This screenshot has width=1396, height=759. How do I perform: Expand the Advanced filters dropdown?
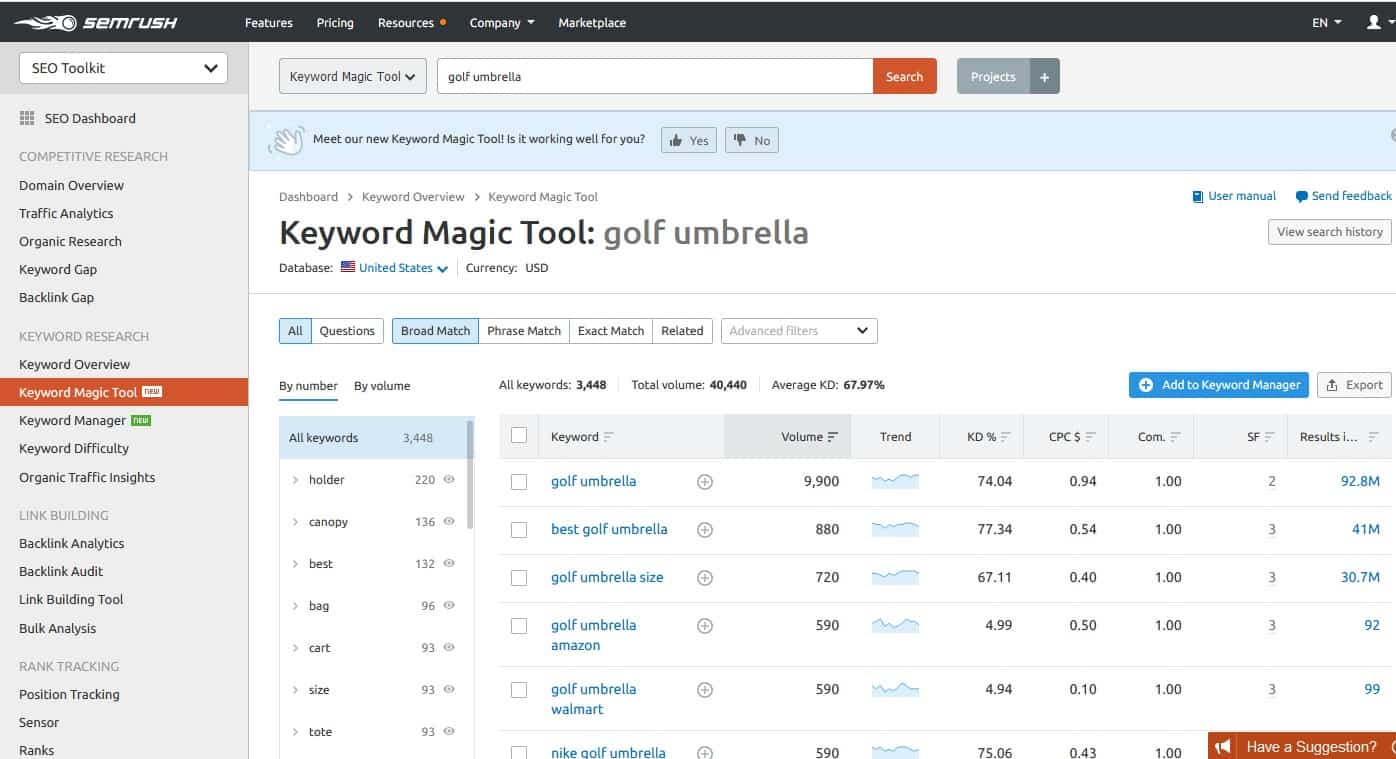[x=798, y=331]
